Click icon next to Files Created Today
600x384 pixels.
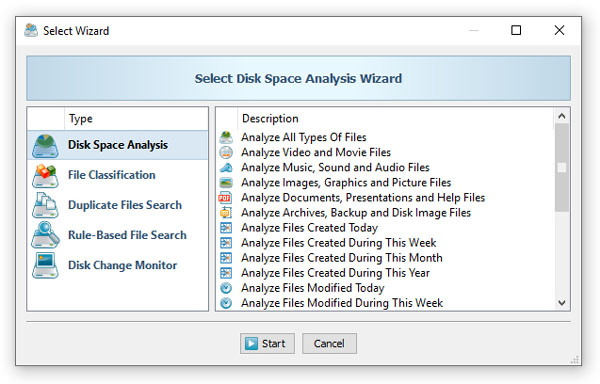tap(226, 228)
